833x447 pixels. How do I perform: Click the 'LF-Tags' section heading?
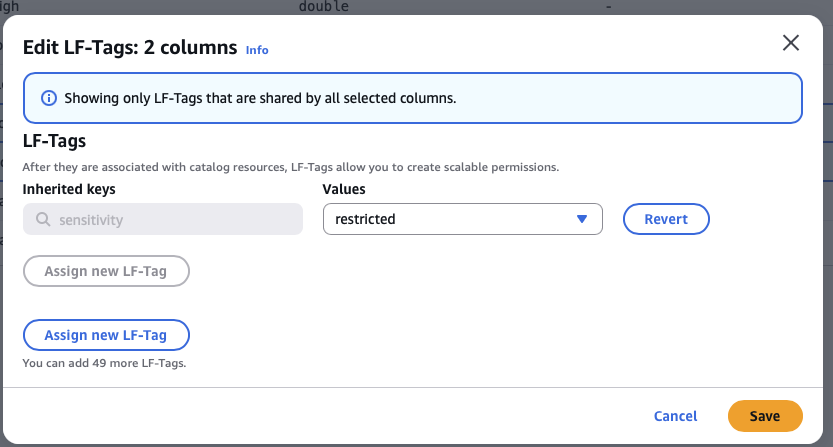pos(54,141)
